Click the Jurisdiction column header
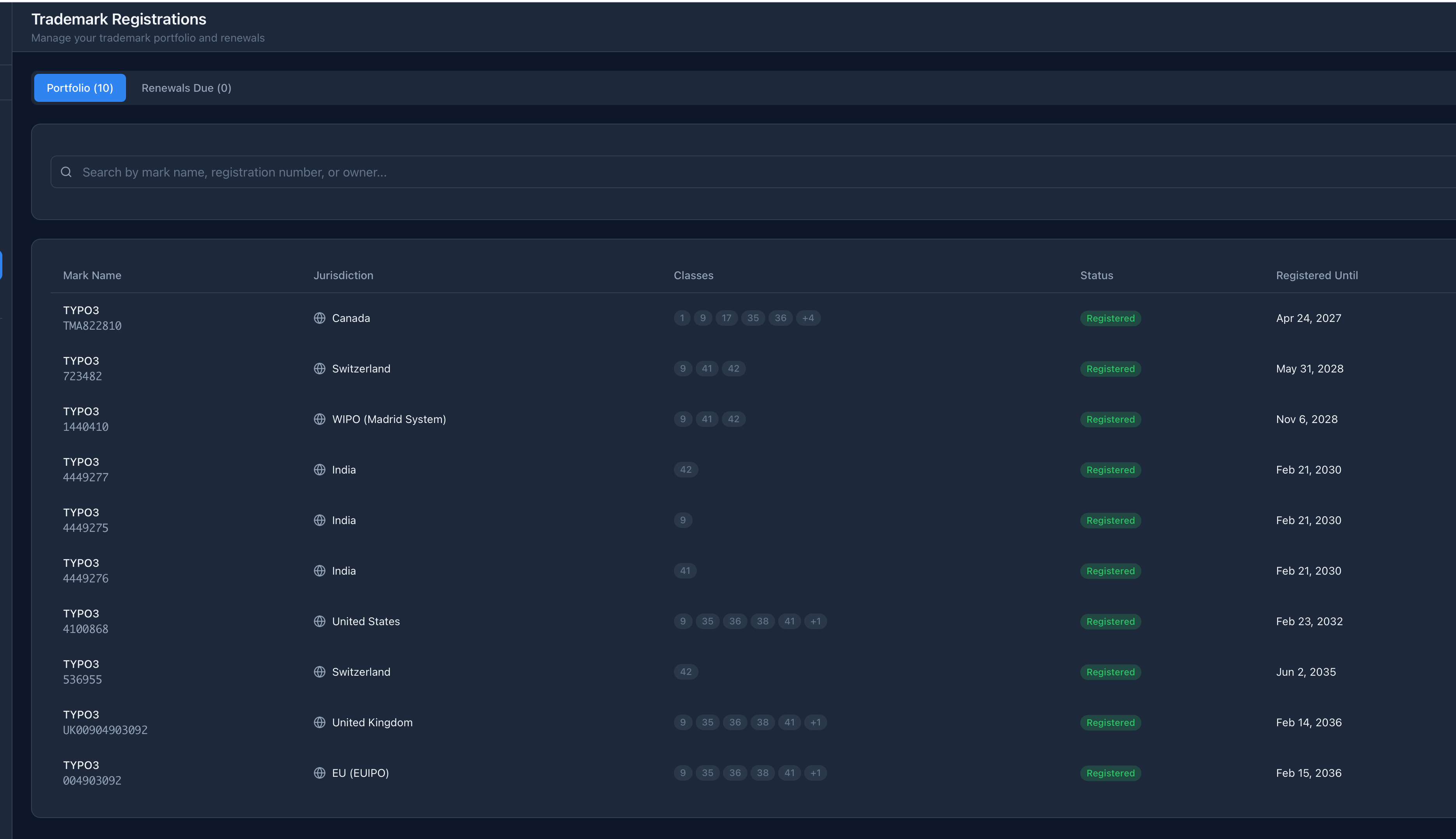Screen dimensions: 1456x839 coord(343,275)
